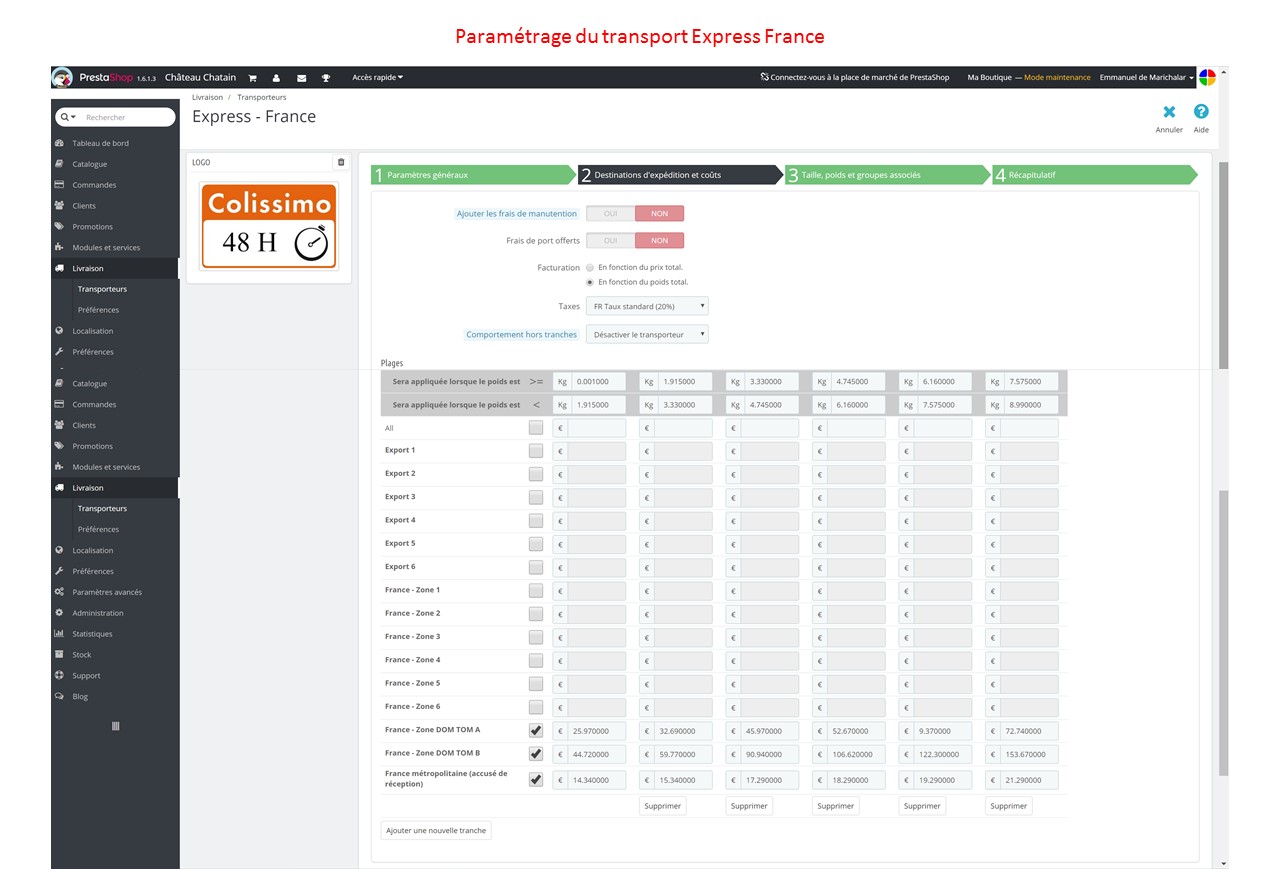1280x869 pixels.
Task: Click Supprimer under the 21.290000 column
Action: tap(1008, 806)
